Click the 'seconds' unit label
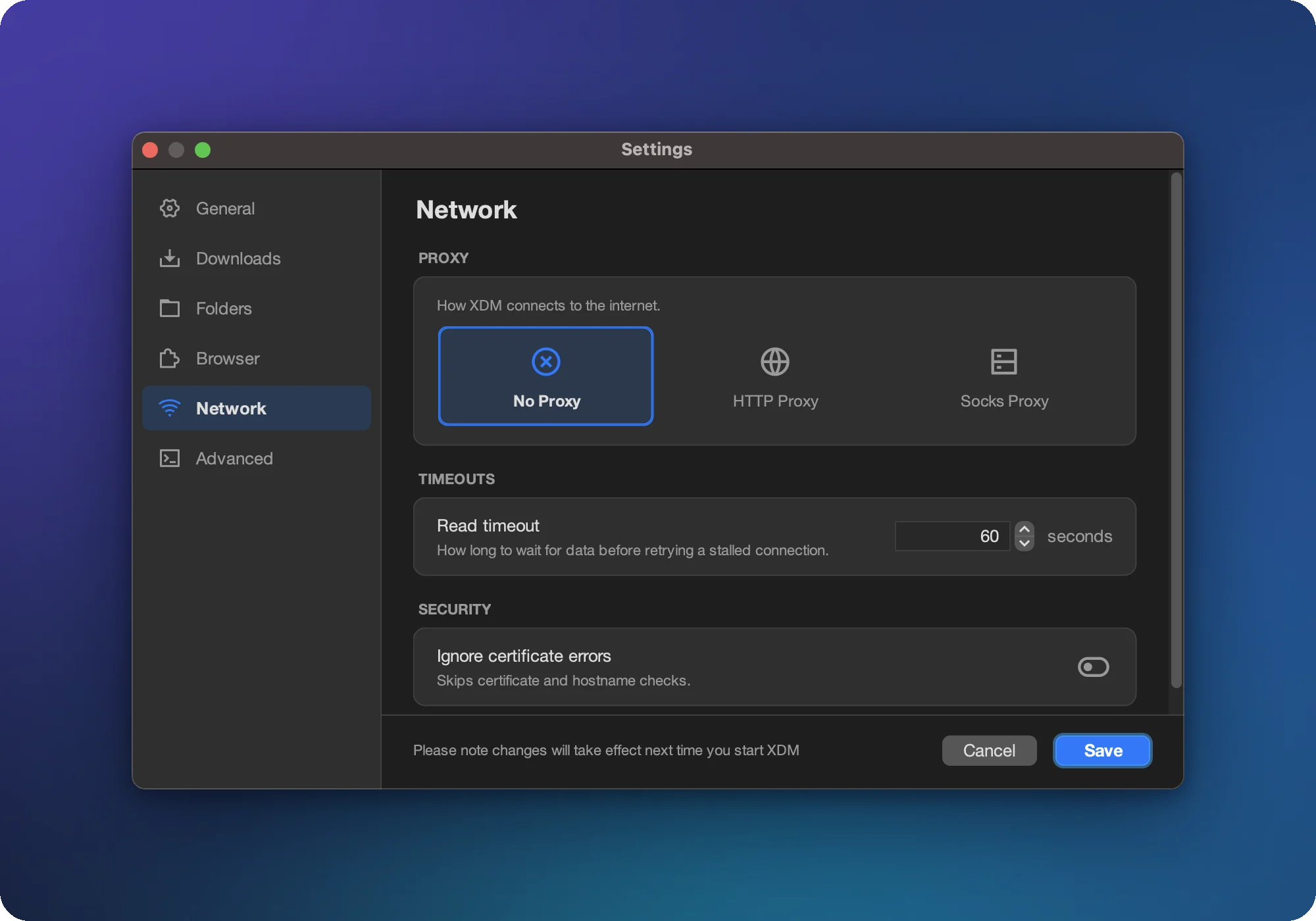The image size is (1316, 921). tap(1080, 536)
